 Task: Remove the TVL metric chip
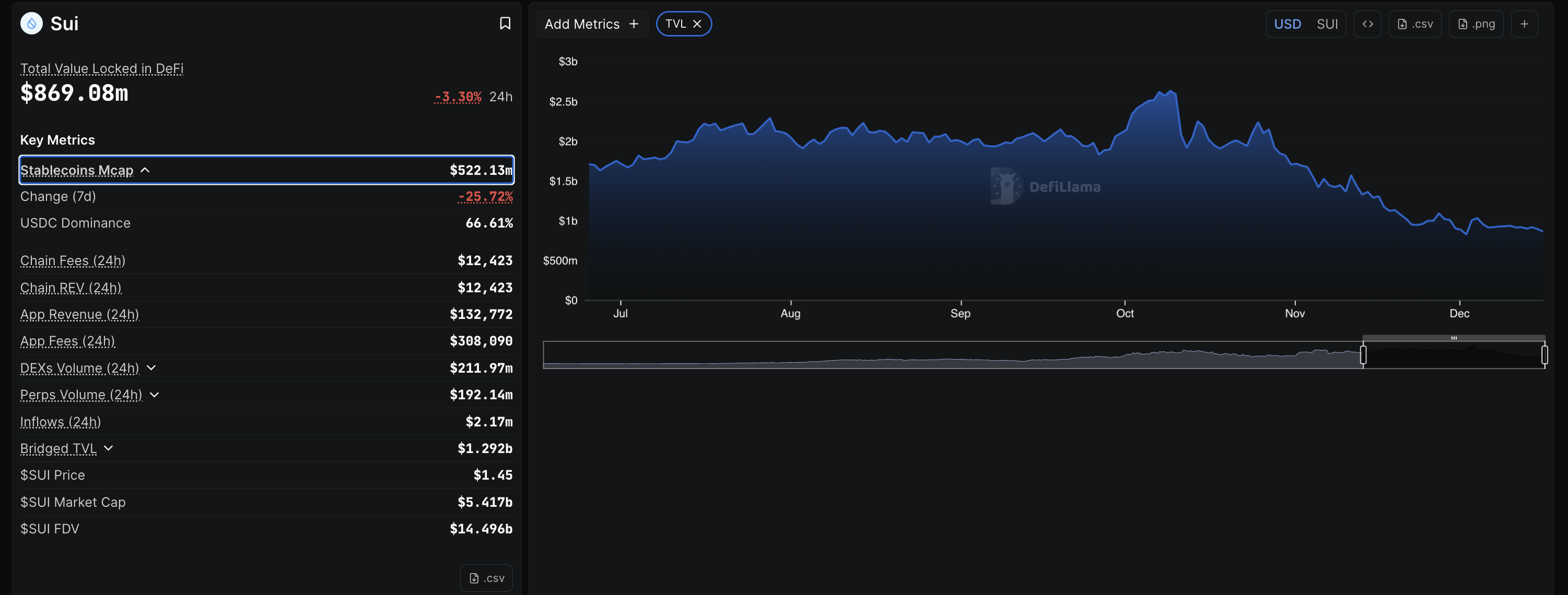pyautogui.click(x=698, y=23)
